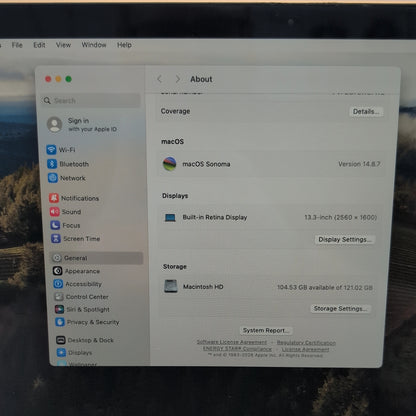416x416 pixels.
Task: Open Network settings globe icon
Action: (53, 178)
